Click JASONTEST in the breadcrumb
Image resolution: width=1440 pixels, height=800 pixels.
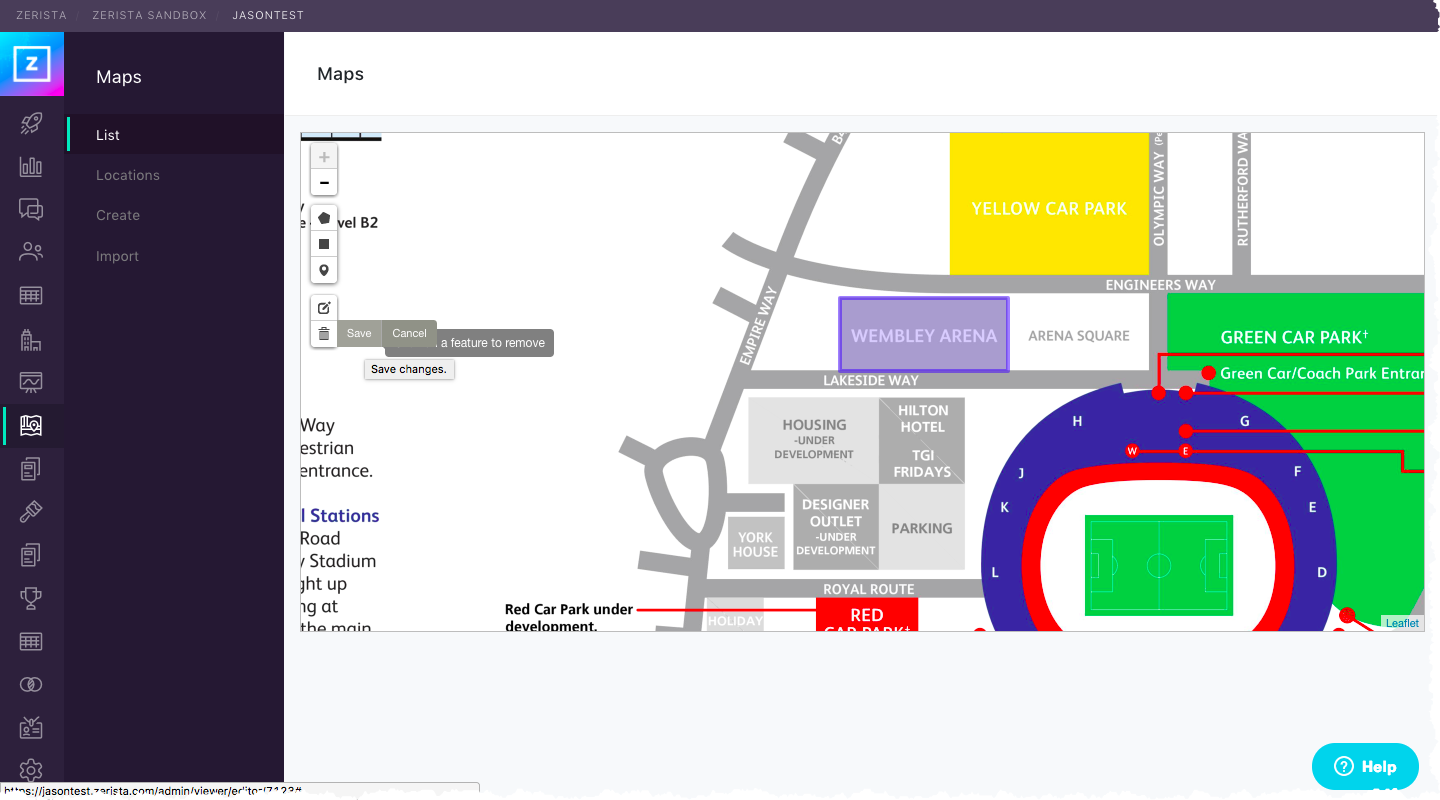(268, 15)
